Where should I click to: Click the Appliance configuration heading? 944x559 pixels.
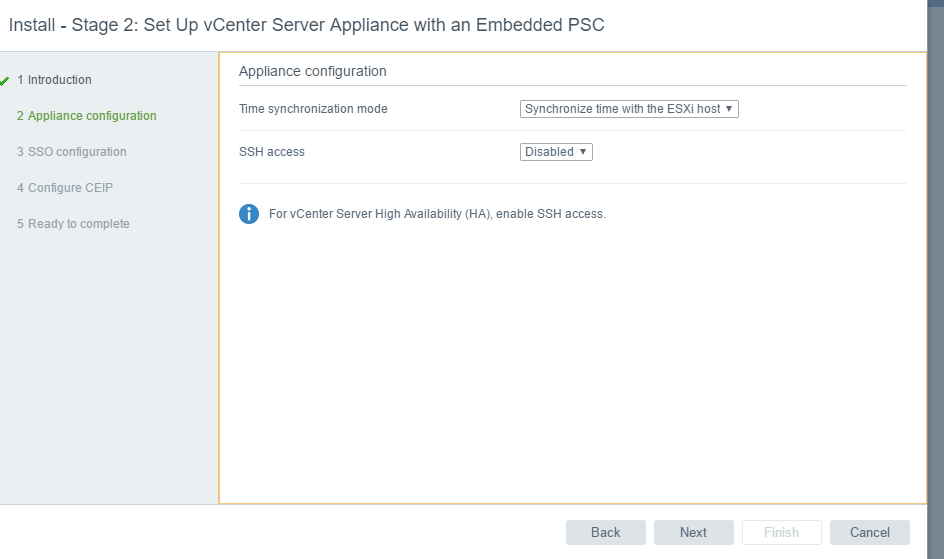[312, 71]
